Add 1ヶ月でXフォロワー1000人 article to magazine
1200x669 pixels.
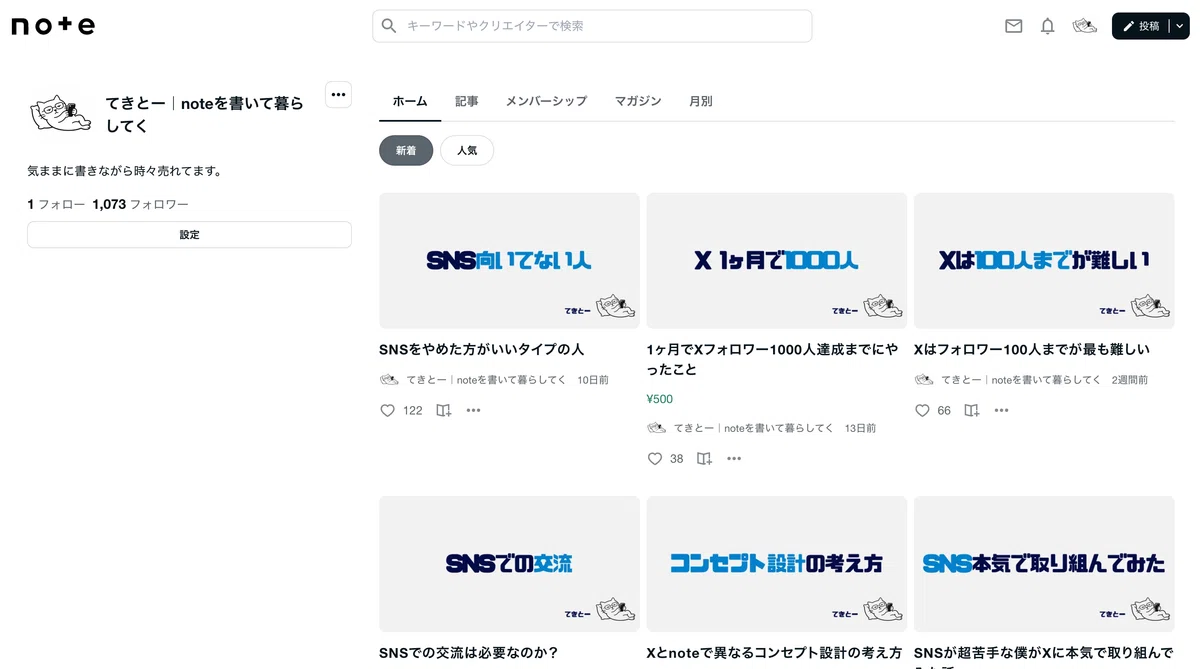click(704, 459)
